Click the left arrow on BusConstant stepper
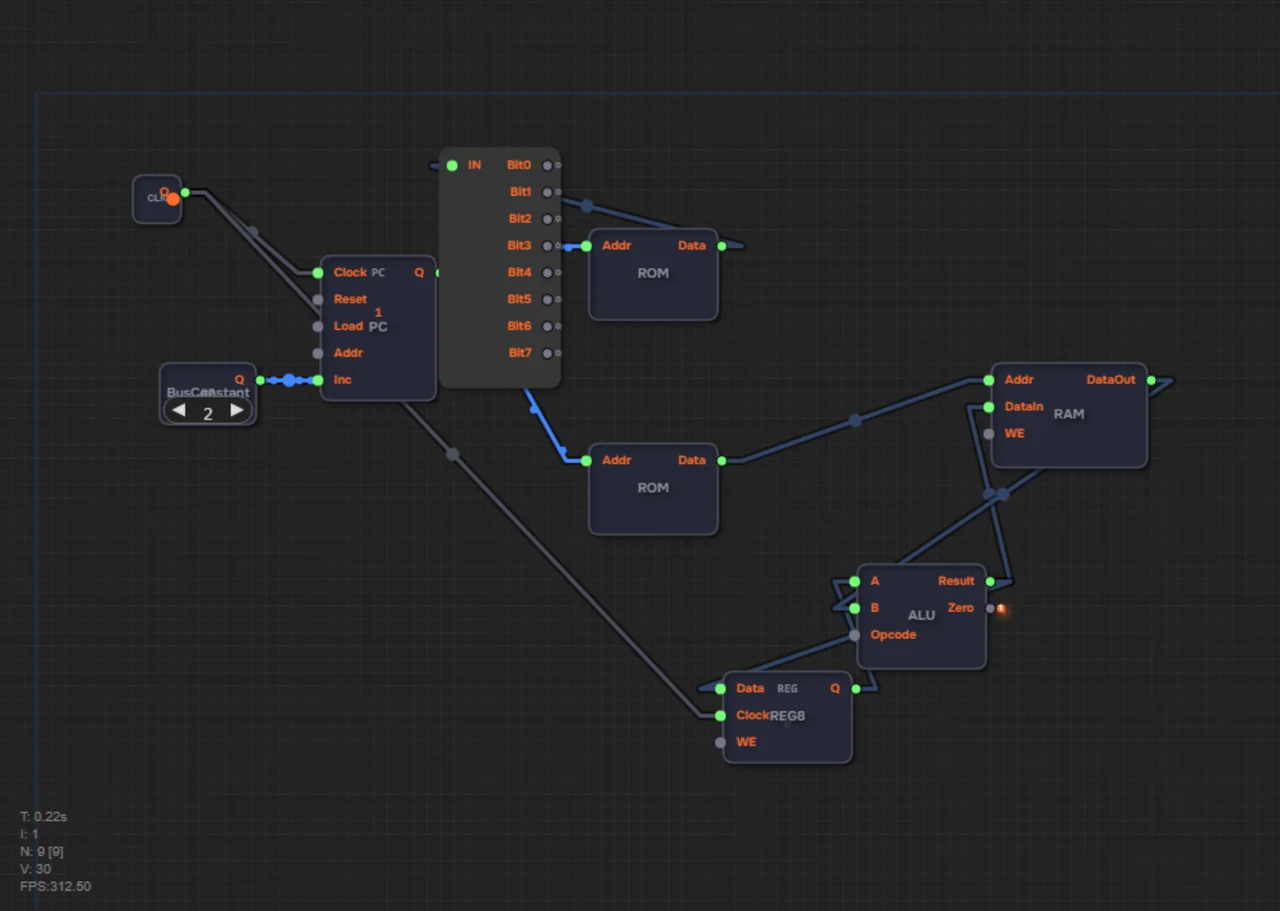The width and height of the screenshot is (1280, 911). click(x=178, y=410)
